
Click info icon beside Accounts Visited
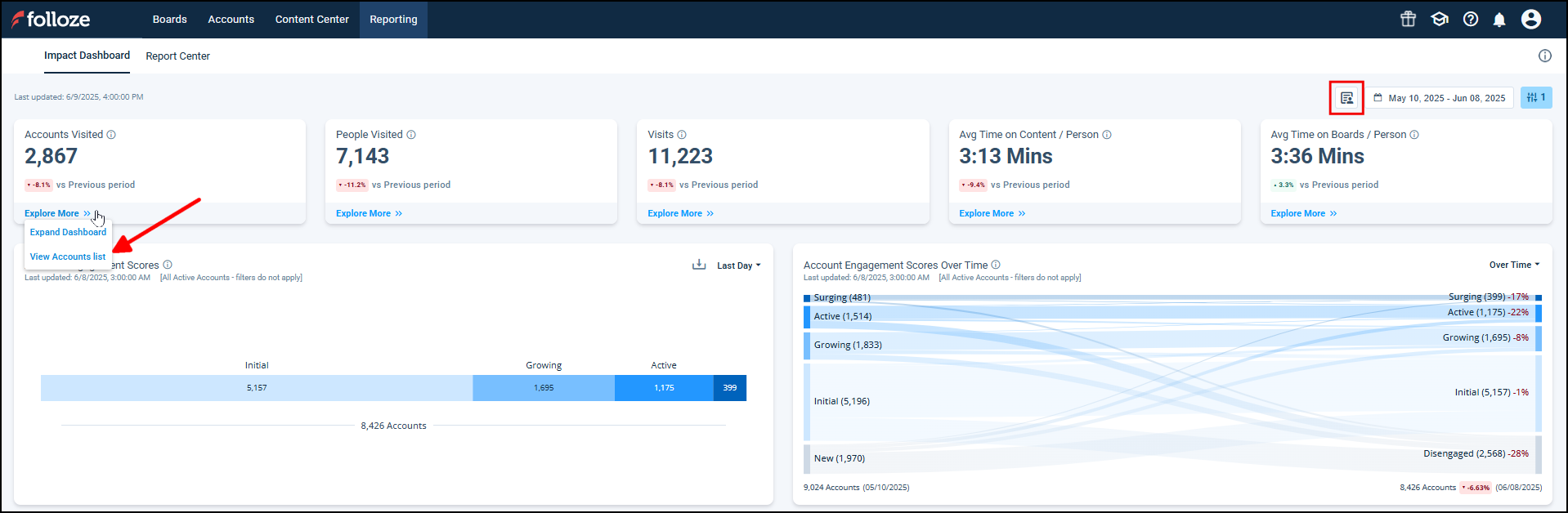pyautogui.click(x=111, y=135)
